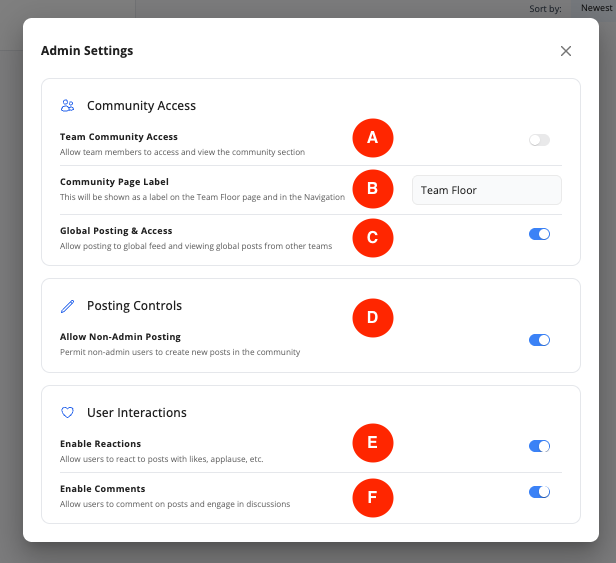Click the red marker labeled E
The height and width of the screenshot is (563, 616).
click(372, 443)
